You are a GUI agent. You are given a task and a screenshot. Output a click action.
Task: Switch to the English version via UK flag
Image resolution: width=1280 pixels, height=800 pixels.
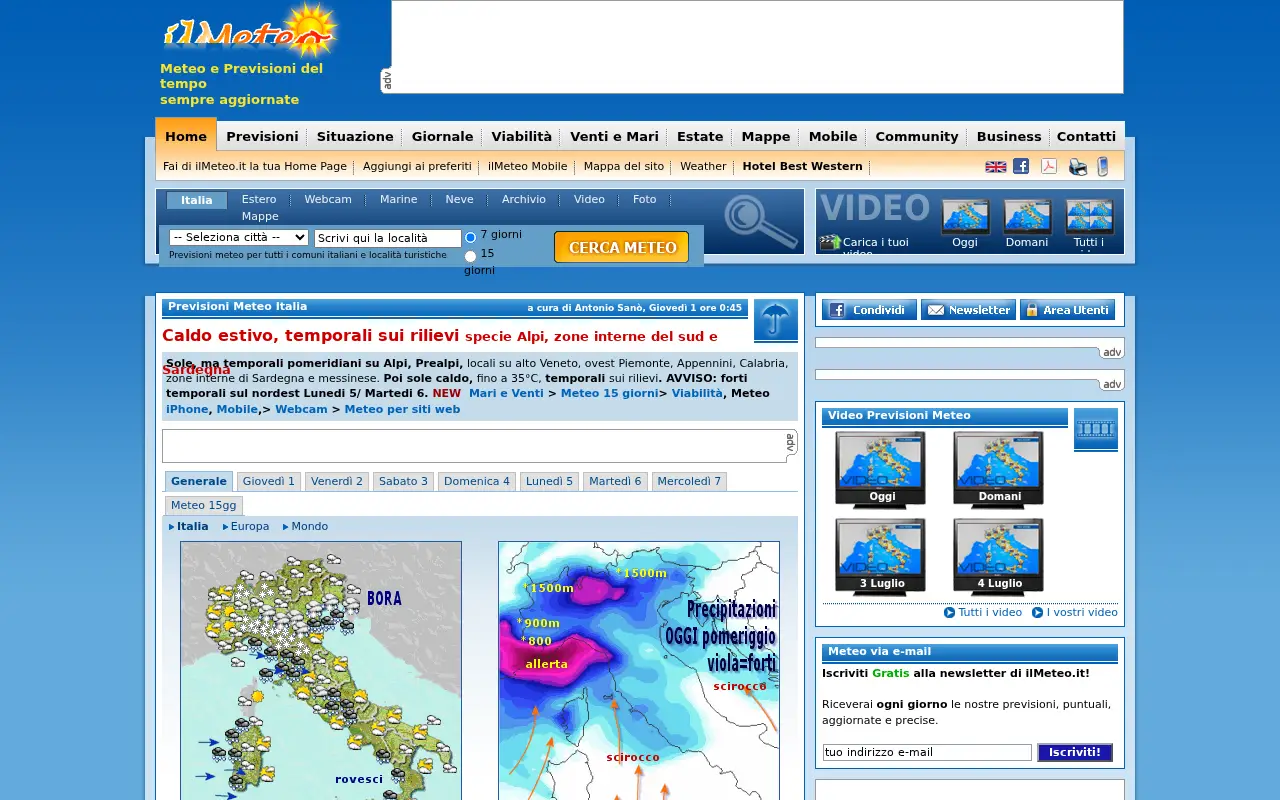(996, 167)
